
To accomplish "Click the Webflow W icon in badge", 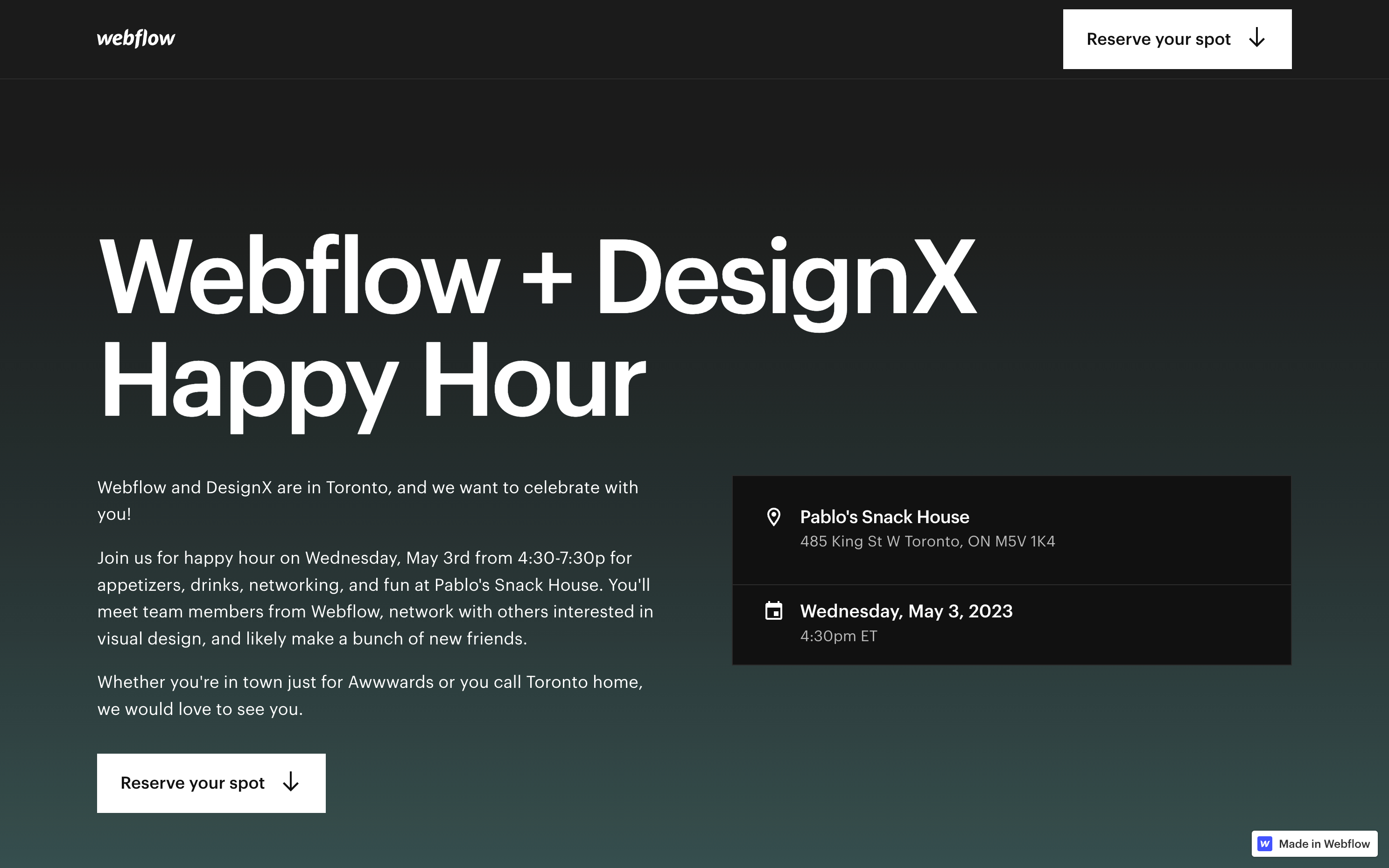I will [x=1265, y=843].
